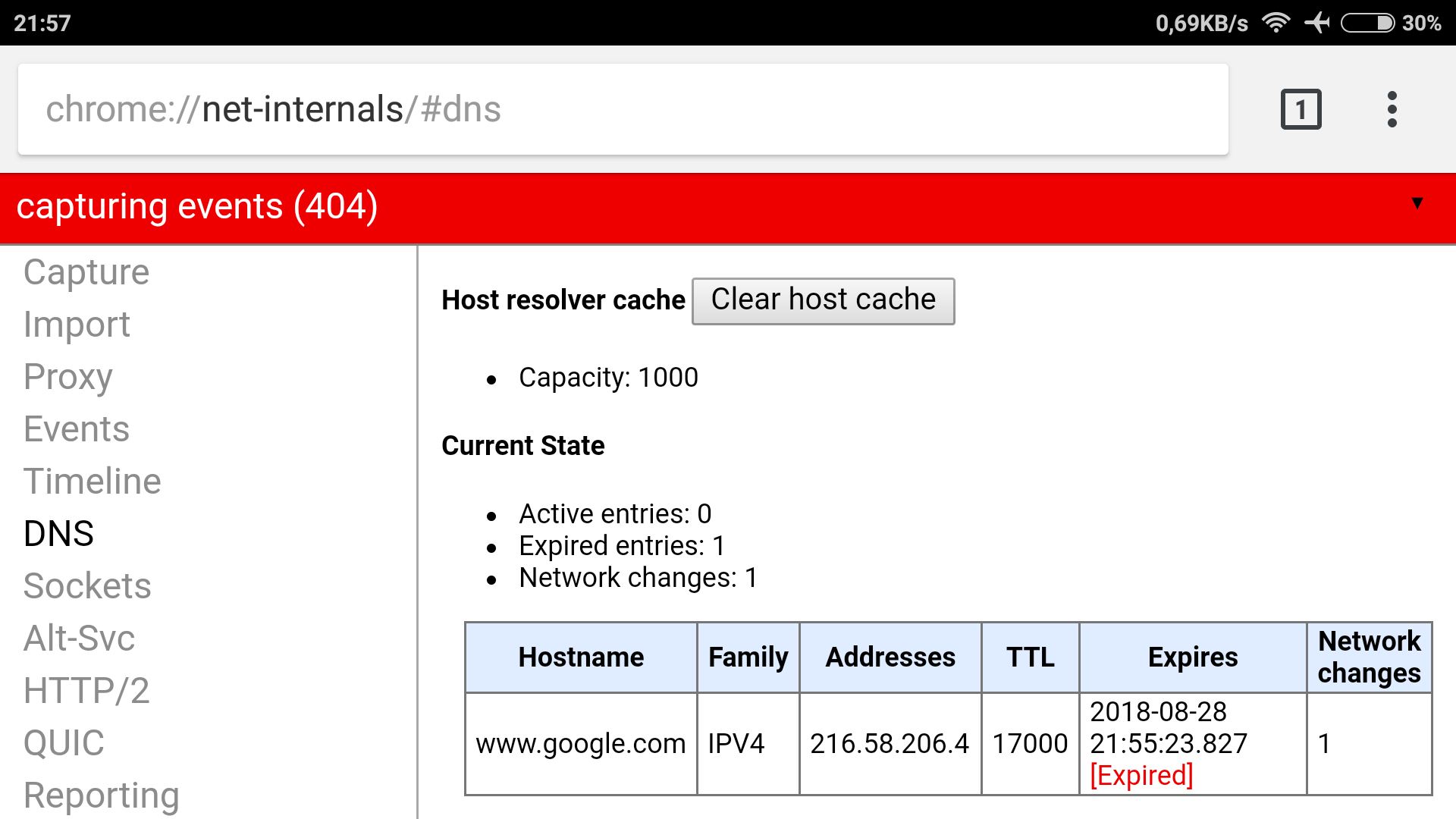The height and width of the screenshot is (819, 1456).
Task: Select the TTL column header
Action: tap(1031, 657)
